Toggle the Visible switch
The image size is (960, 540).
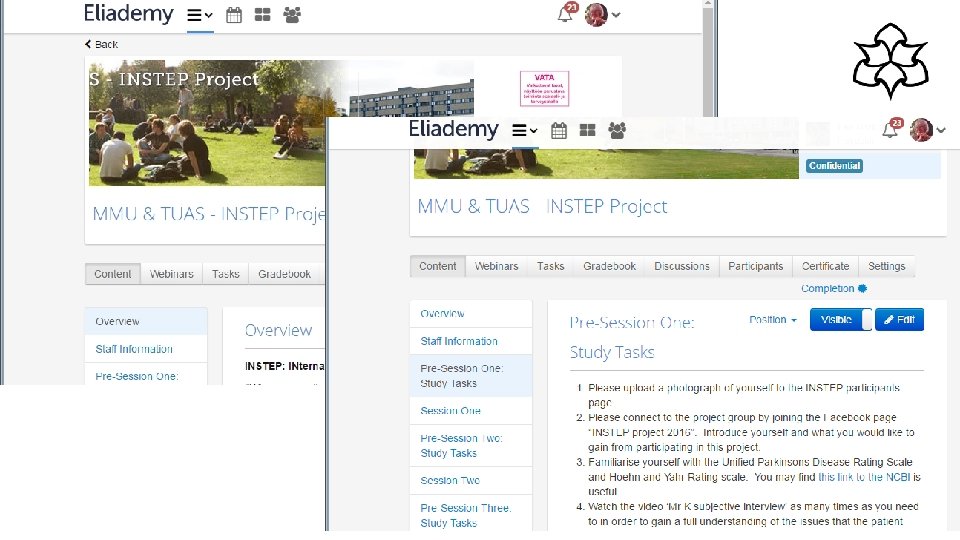pos(841,320)
